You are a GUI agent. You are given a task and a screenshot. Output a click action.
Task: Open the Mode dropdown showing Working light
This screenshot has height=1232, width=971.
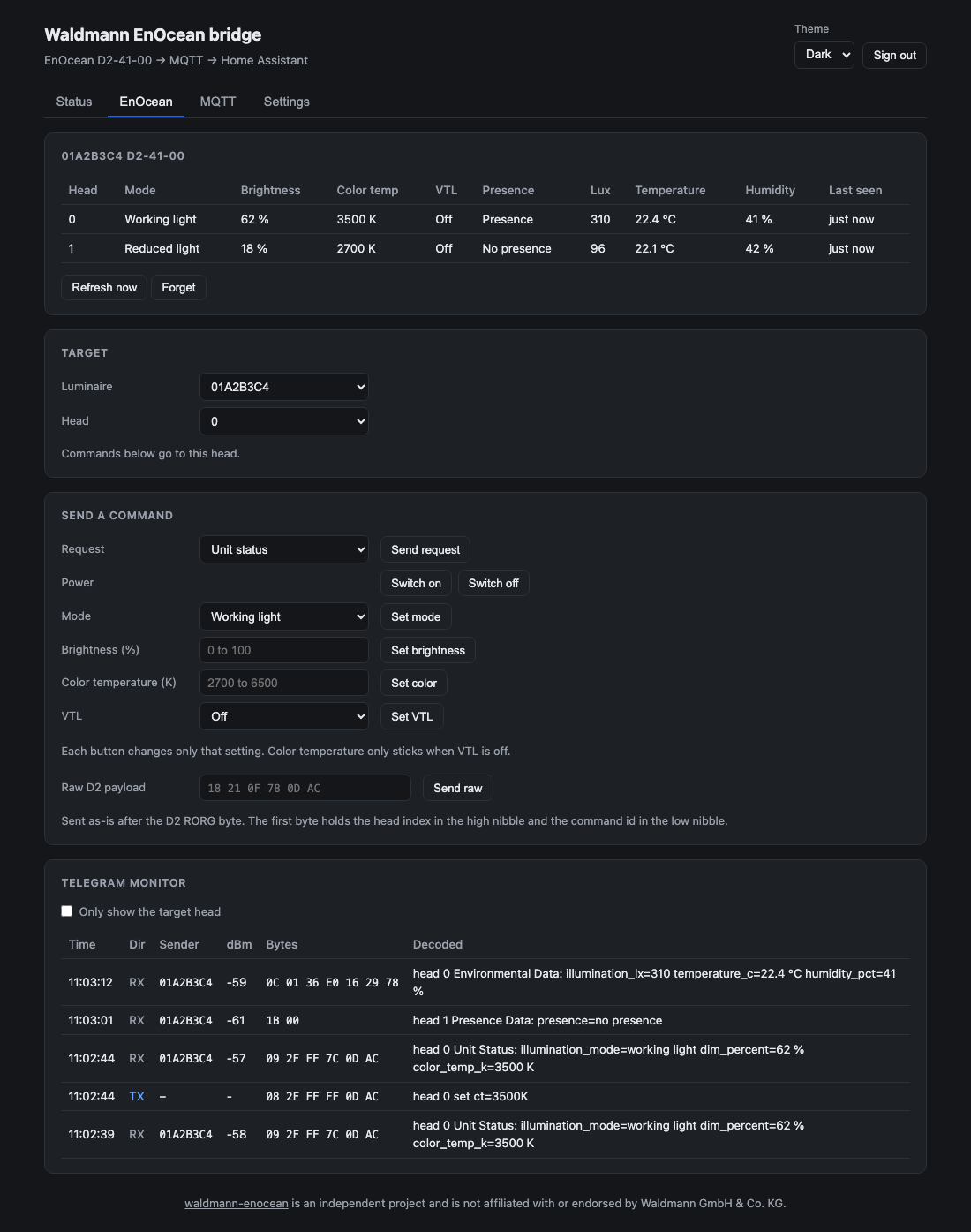pyautogui.click(x=284, y=616)
